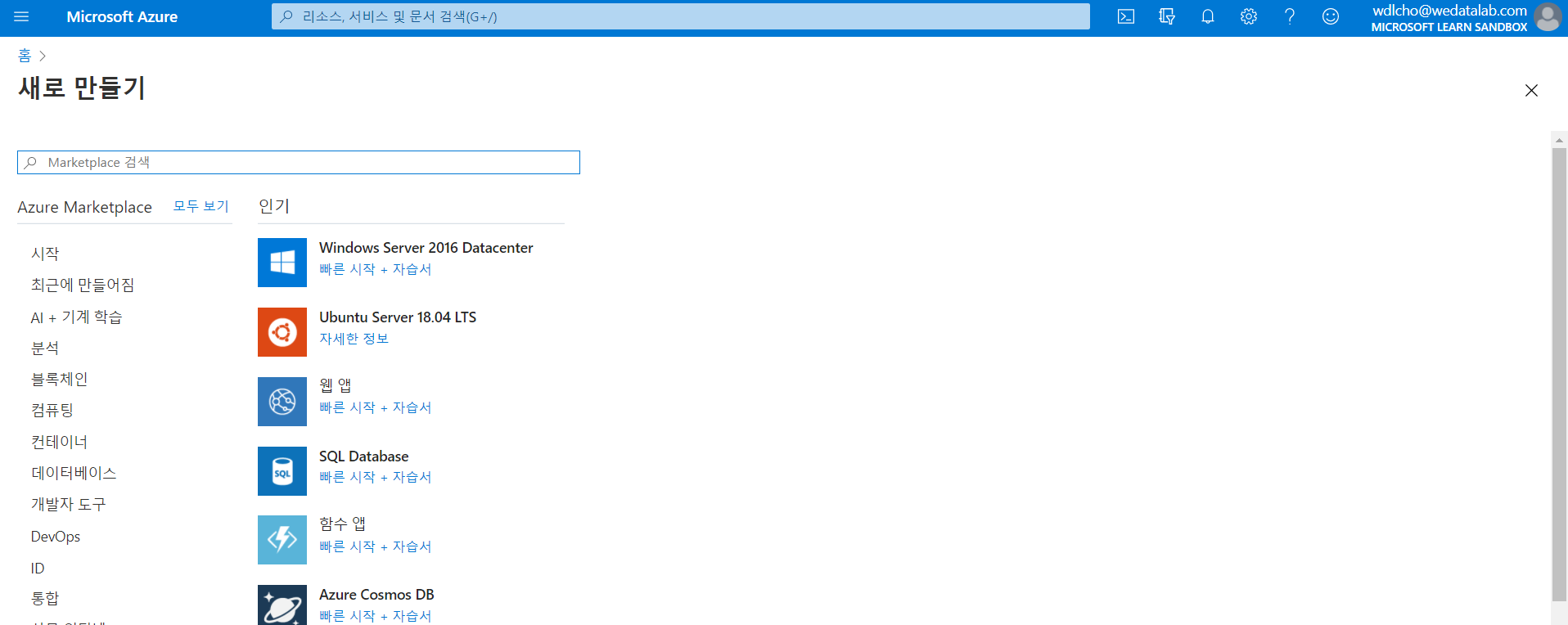
Task: Go to 홈 breadcrumb
Action: (25, 56)
